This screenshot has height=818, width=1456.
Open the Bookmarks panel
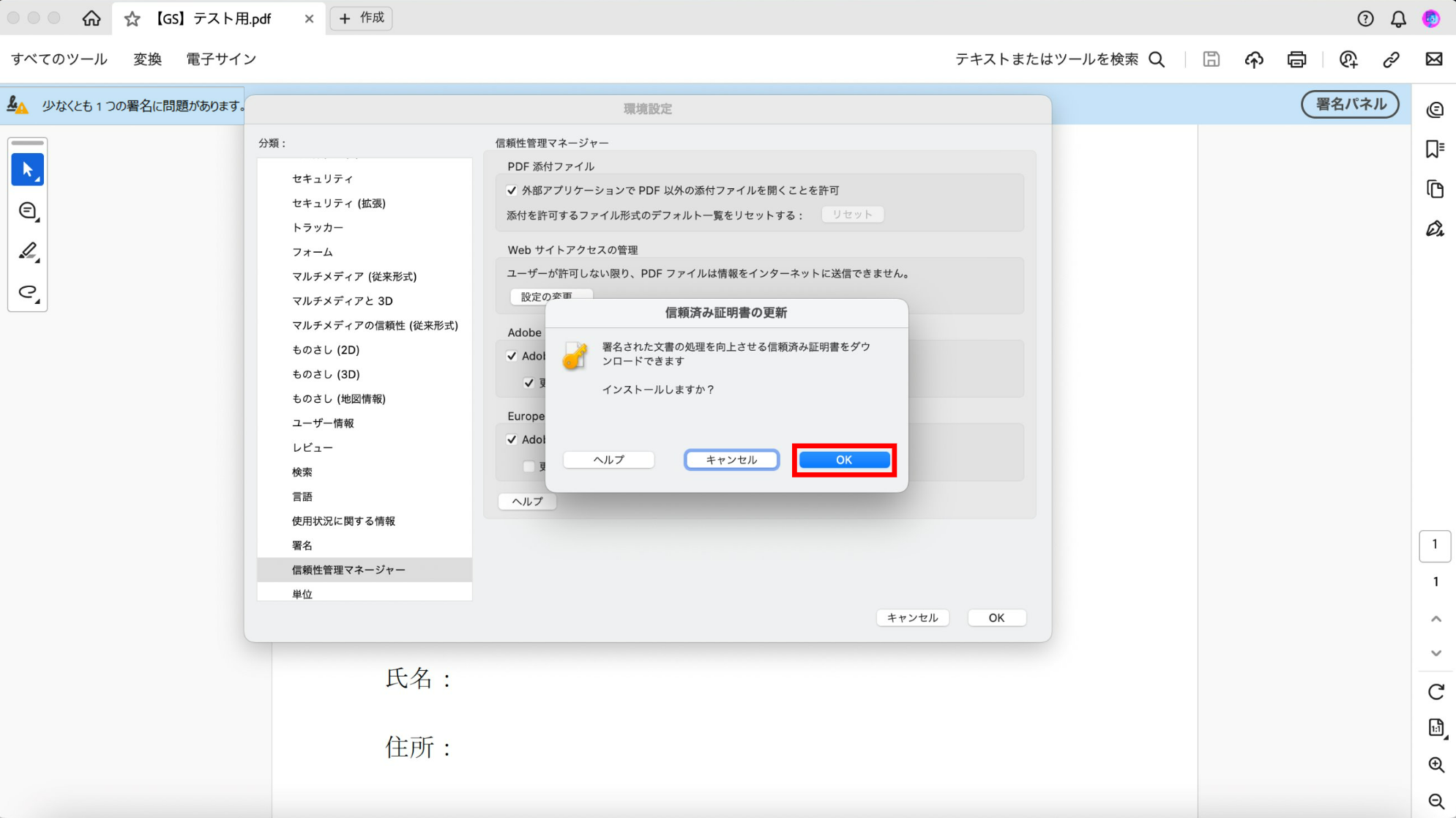pyautogui.click(x=1434, y=149)
